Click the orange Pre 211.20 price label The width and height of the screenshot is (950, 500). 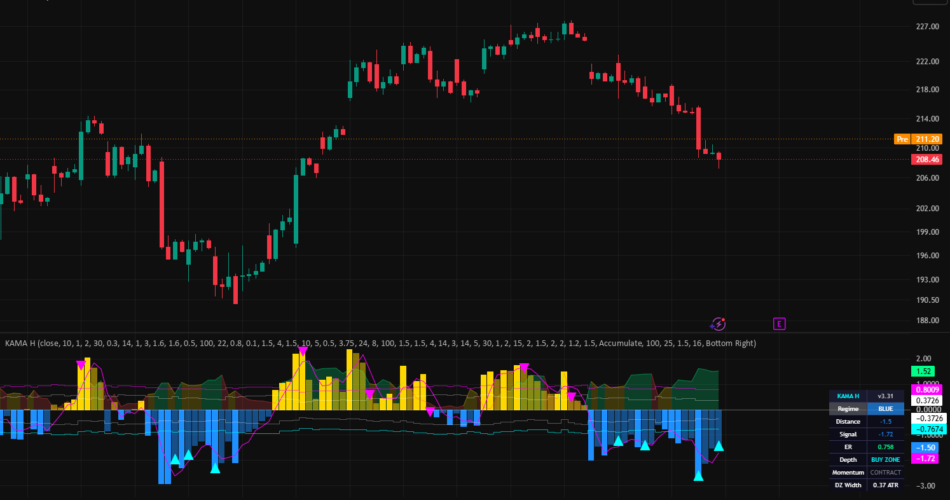coord(918,139)
